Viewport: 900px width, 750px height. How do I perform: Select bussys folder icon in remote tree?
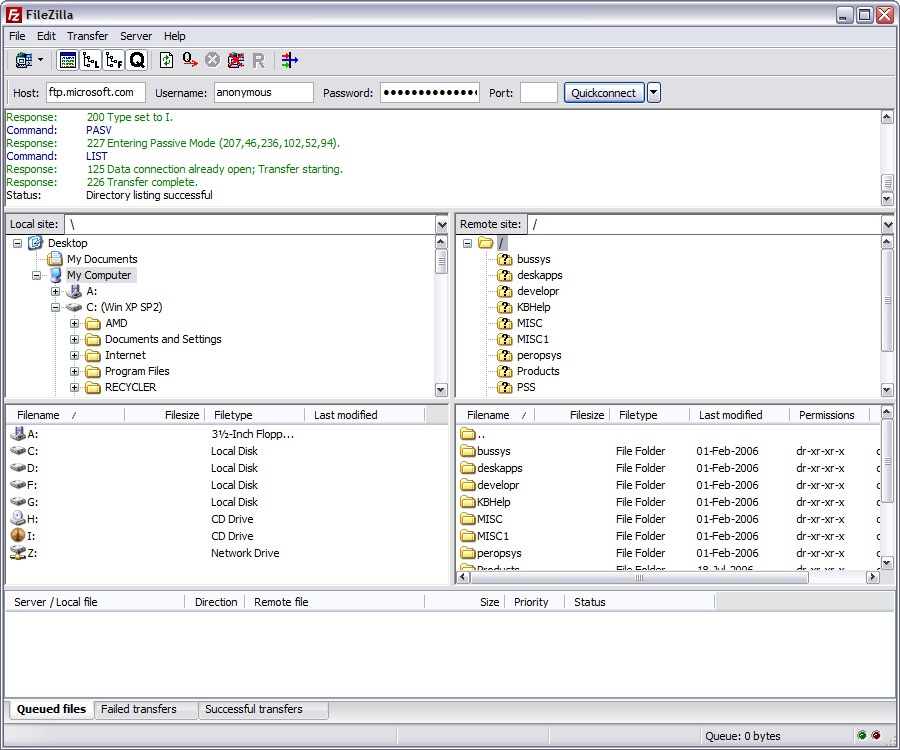[505, 259]
